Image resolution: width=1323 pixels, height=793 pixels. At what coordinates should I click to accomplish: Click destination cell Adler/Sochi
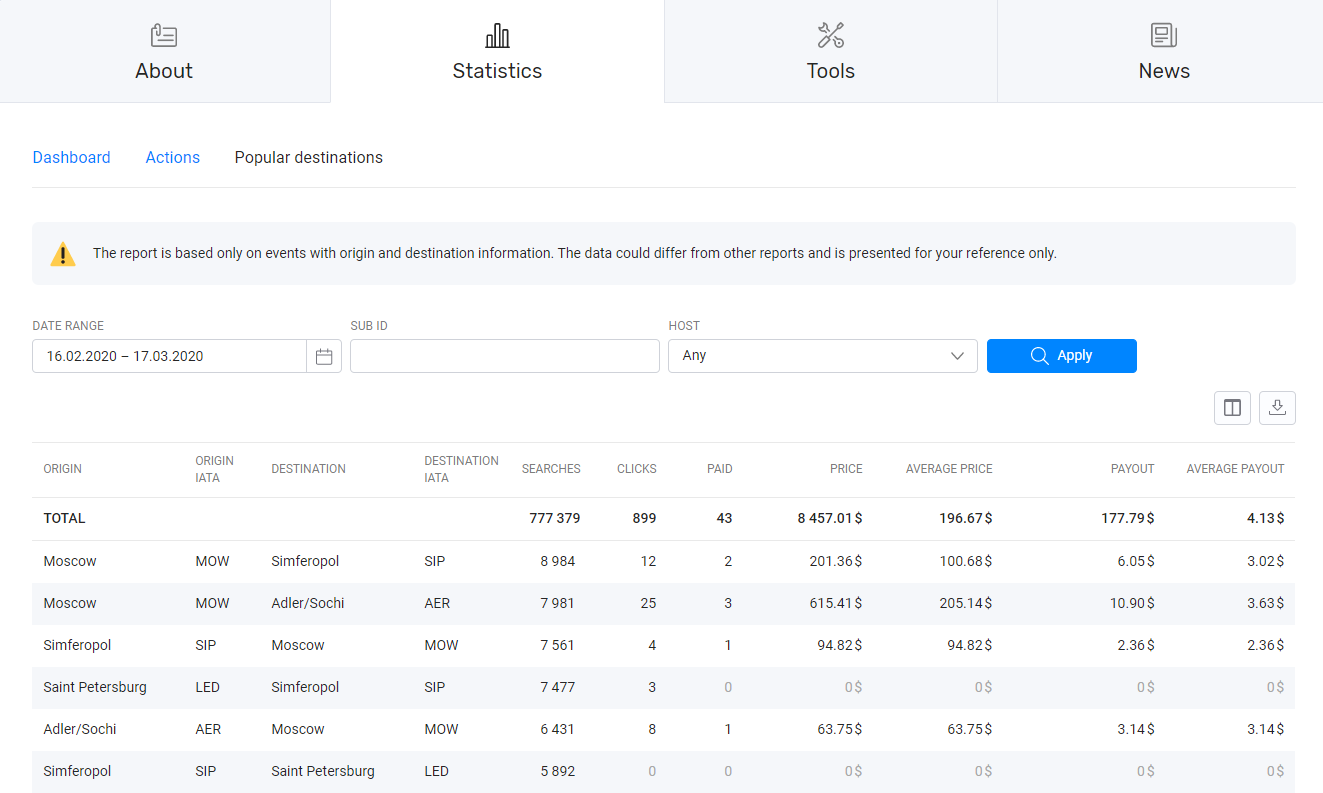point(308,603)
